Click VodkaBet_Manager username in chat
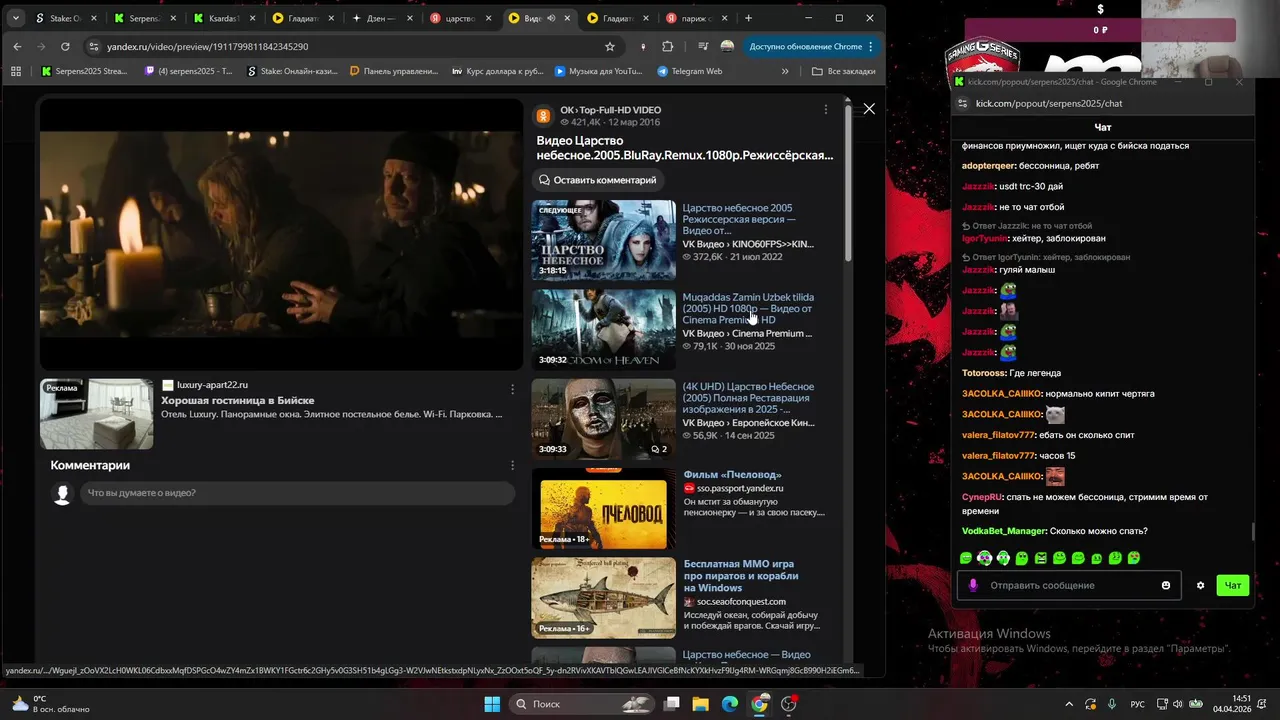The height and width of the screenshot is (720, 1280). pyautogui.click(x=1004, y=531)
